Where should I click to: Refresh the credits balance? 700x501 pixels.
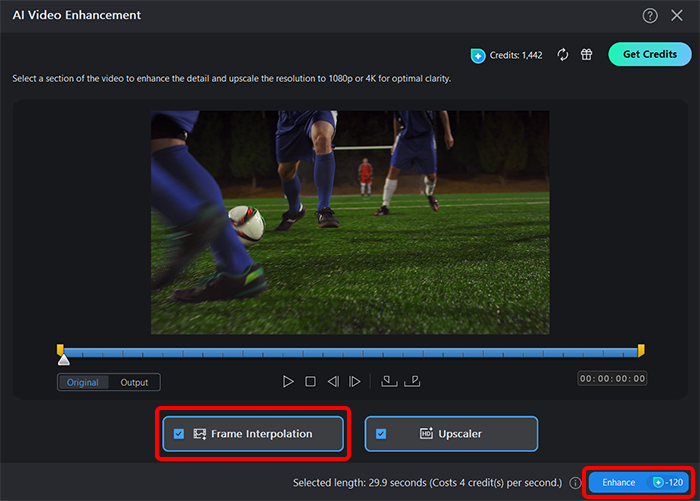pos(563,54)
